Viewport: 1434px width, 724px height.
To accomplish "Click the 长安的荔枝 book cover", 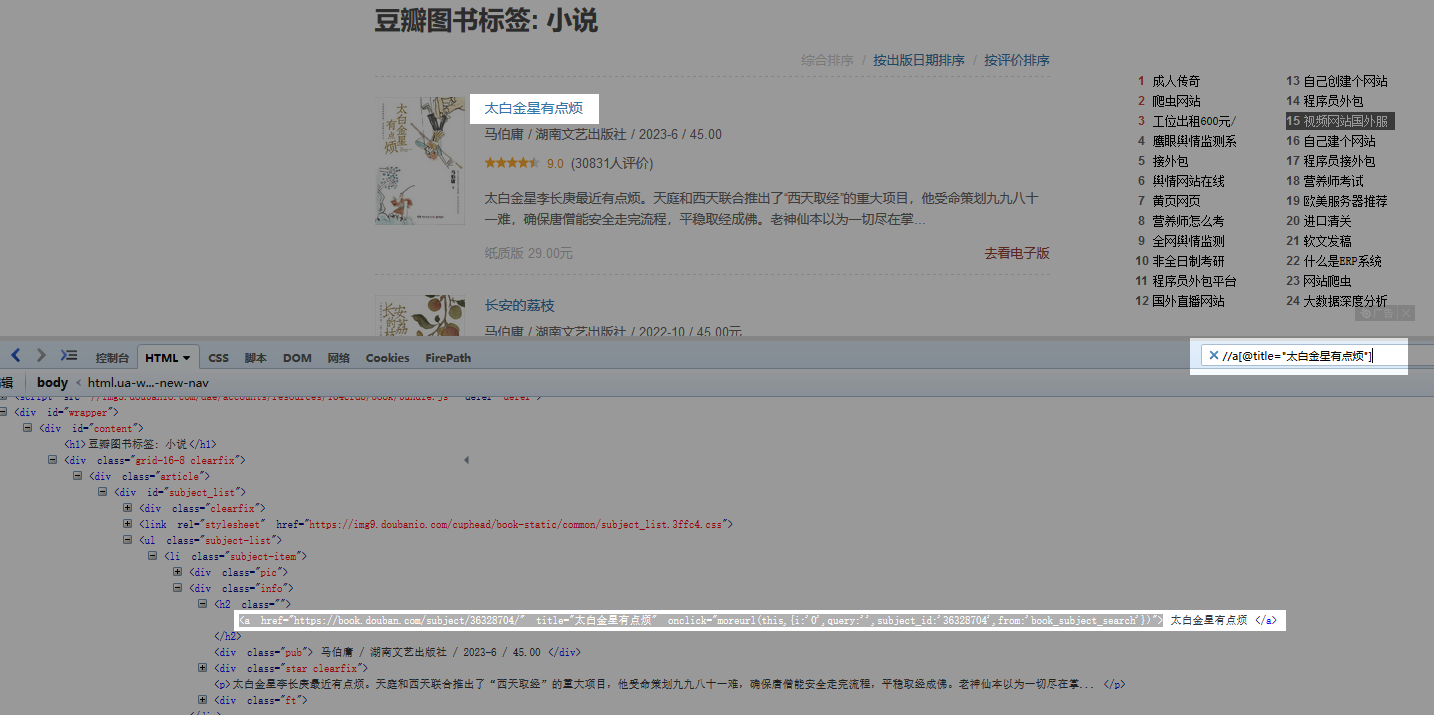I will click(x=420, y=315).
